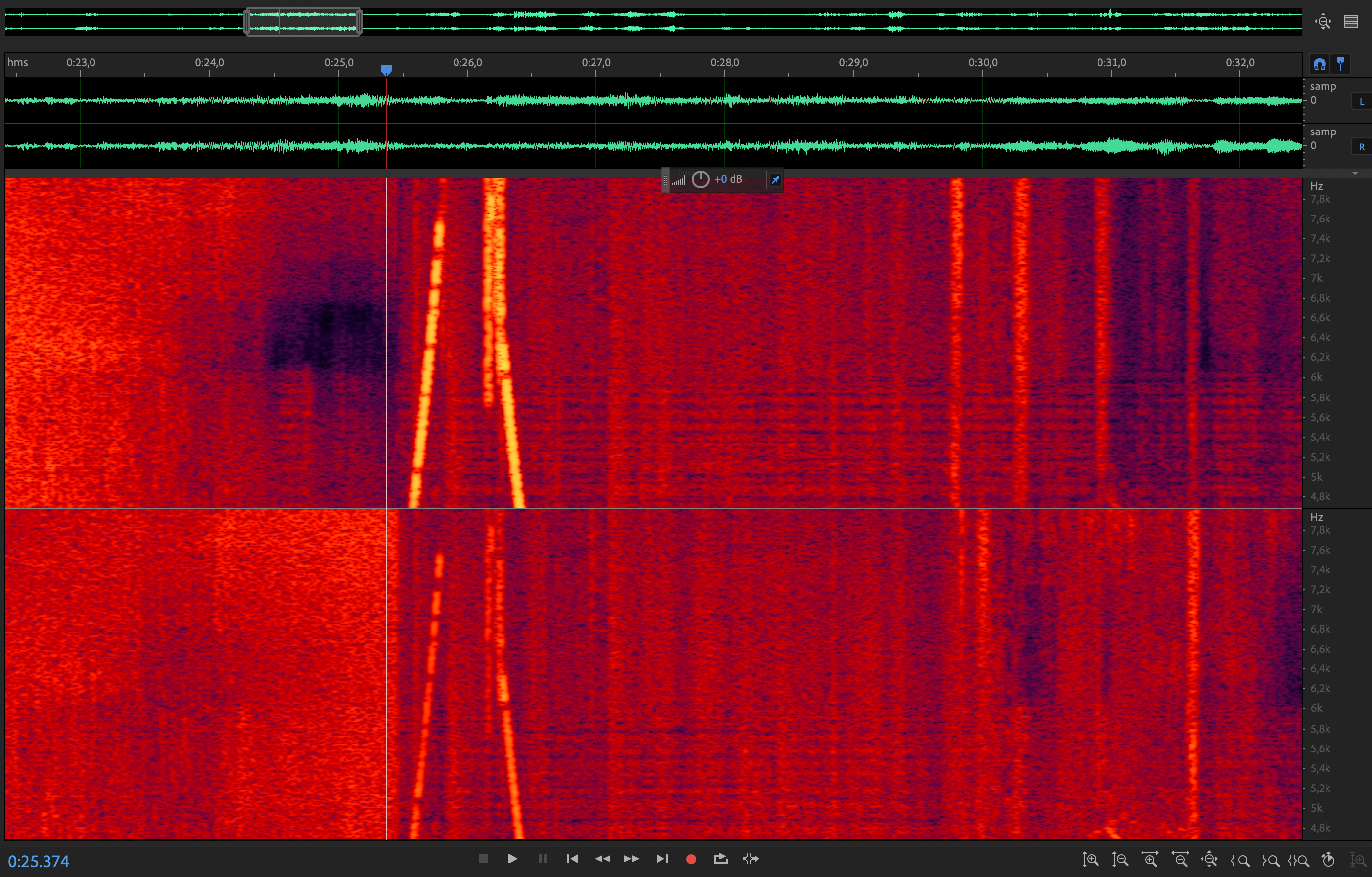
Task: Toggle skip selection button
Action: tap(751, 859)
